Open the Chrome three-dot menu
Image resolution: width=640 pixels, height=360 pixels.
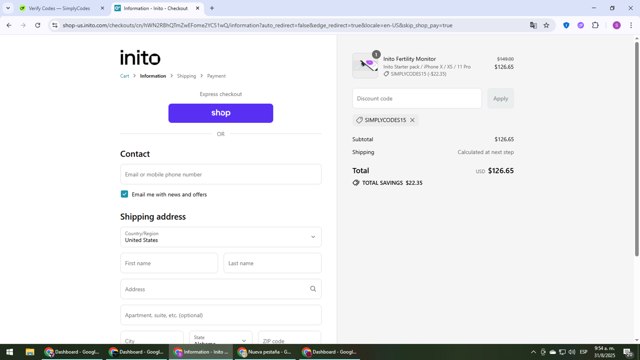pos(631,25)
